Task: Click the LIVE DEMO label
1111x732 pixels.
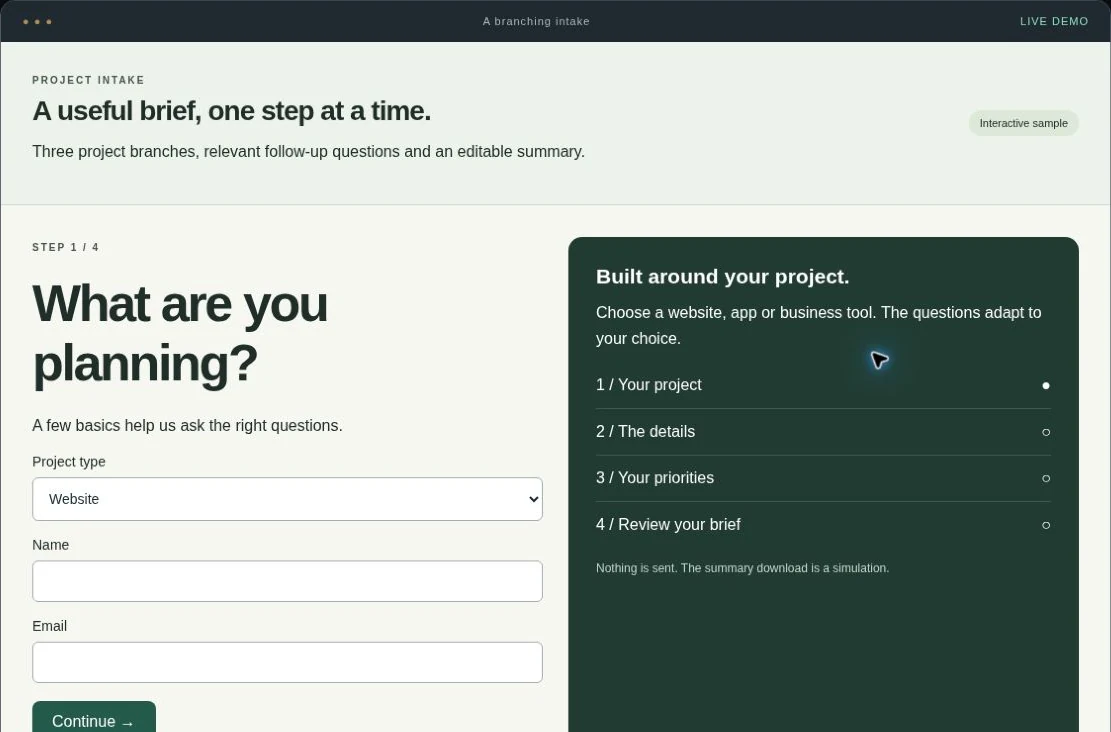Action: (1054, 21)
